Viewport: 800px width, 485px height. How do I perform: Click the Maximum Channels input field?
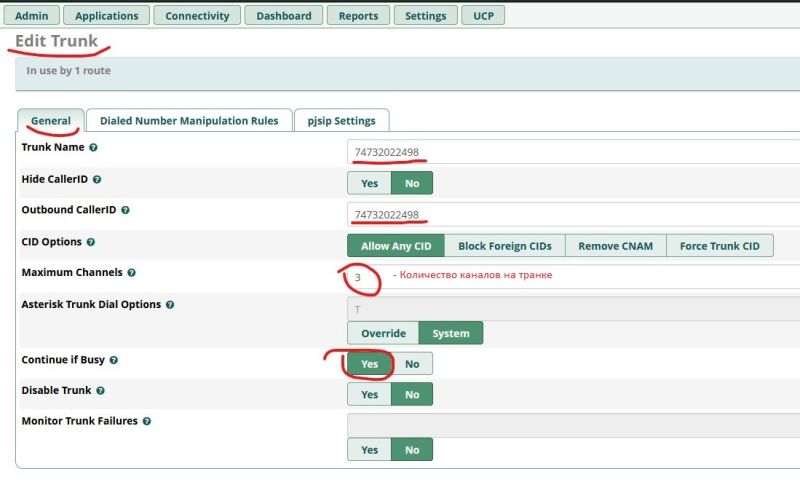pyautogui.click(x=573, y=277)
